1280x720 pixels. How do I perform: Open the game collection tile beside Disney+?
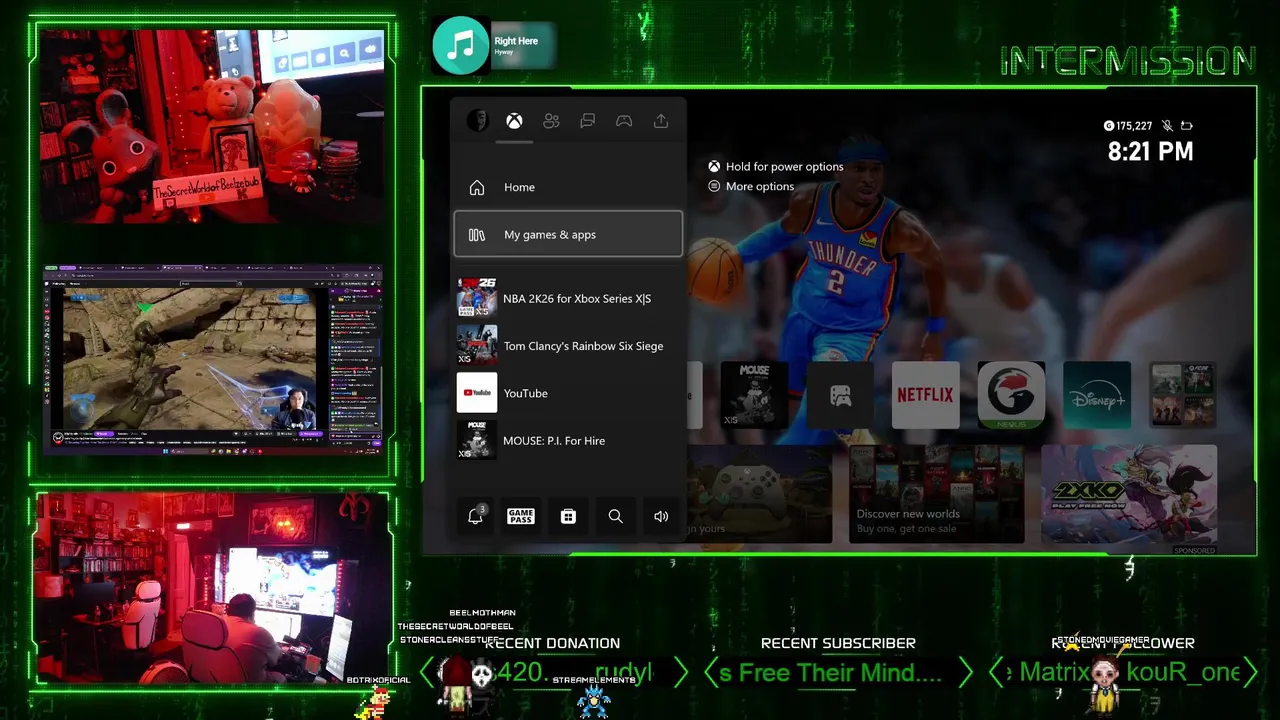1183,395
